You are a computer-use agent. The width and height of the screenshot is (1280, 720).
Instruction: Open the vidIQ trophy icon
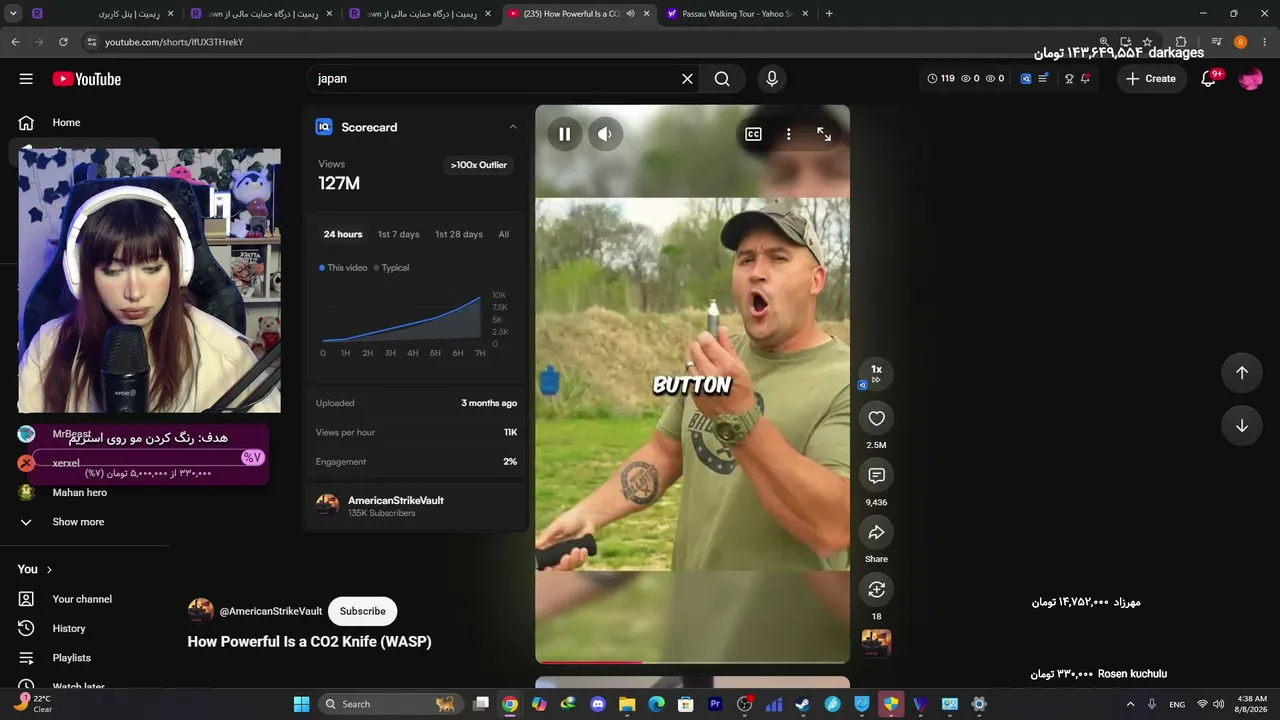1069,78
